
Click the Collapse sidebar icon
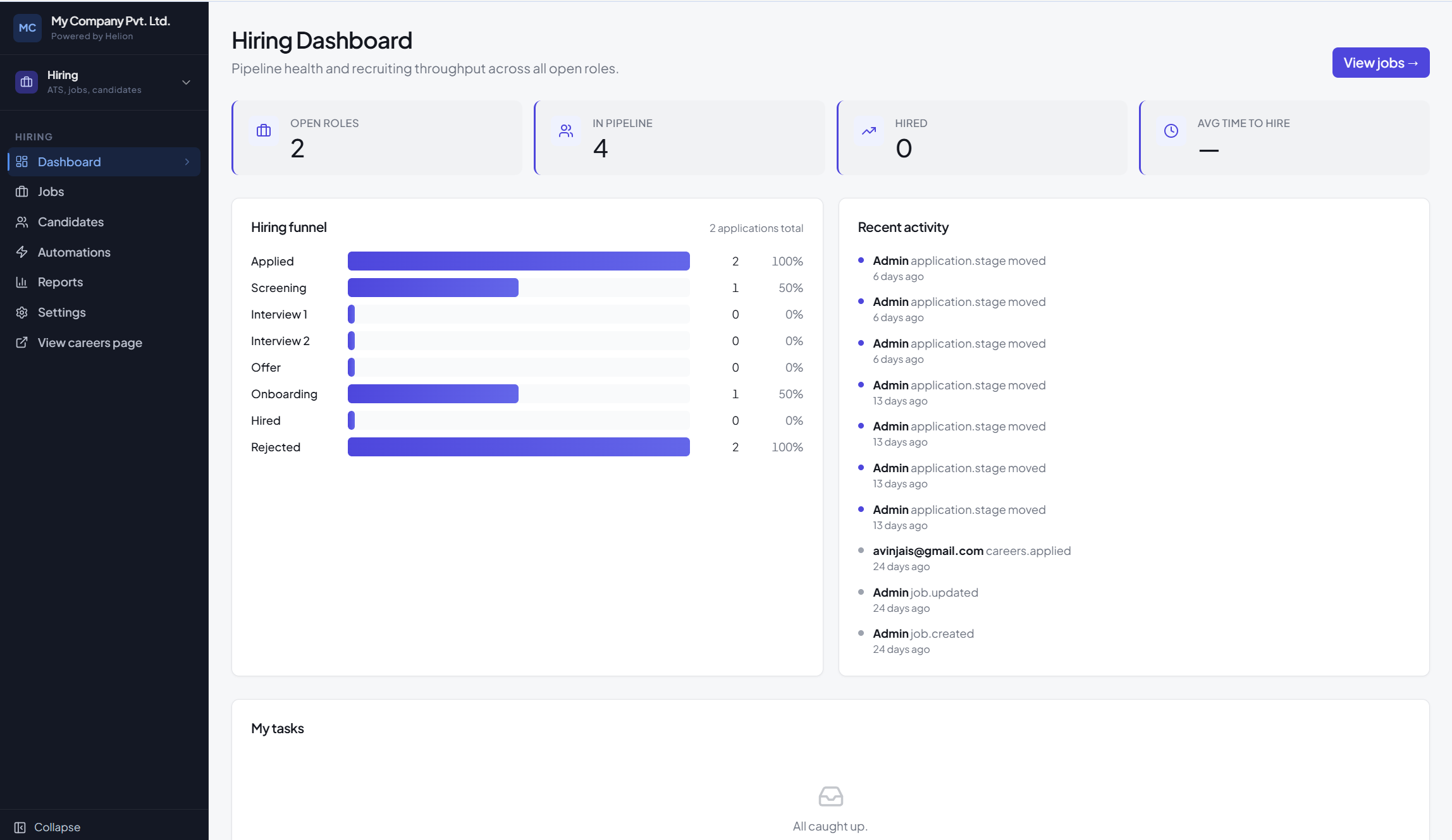[x=20, y=827]
